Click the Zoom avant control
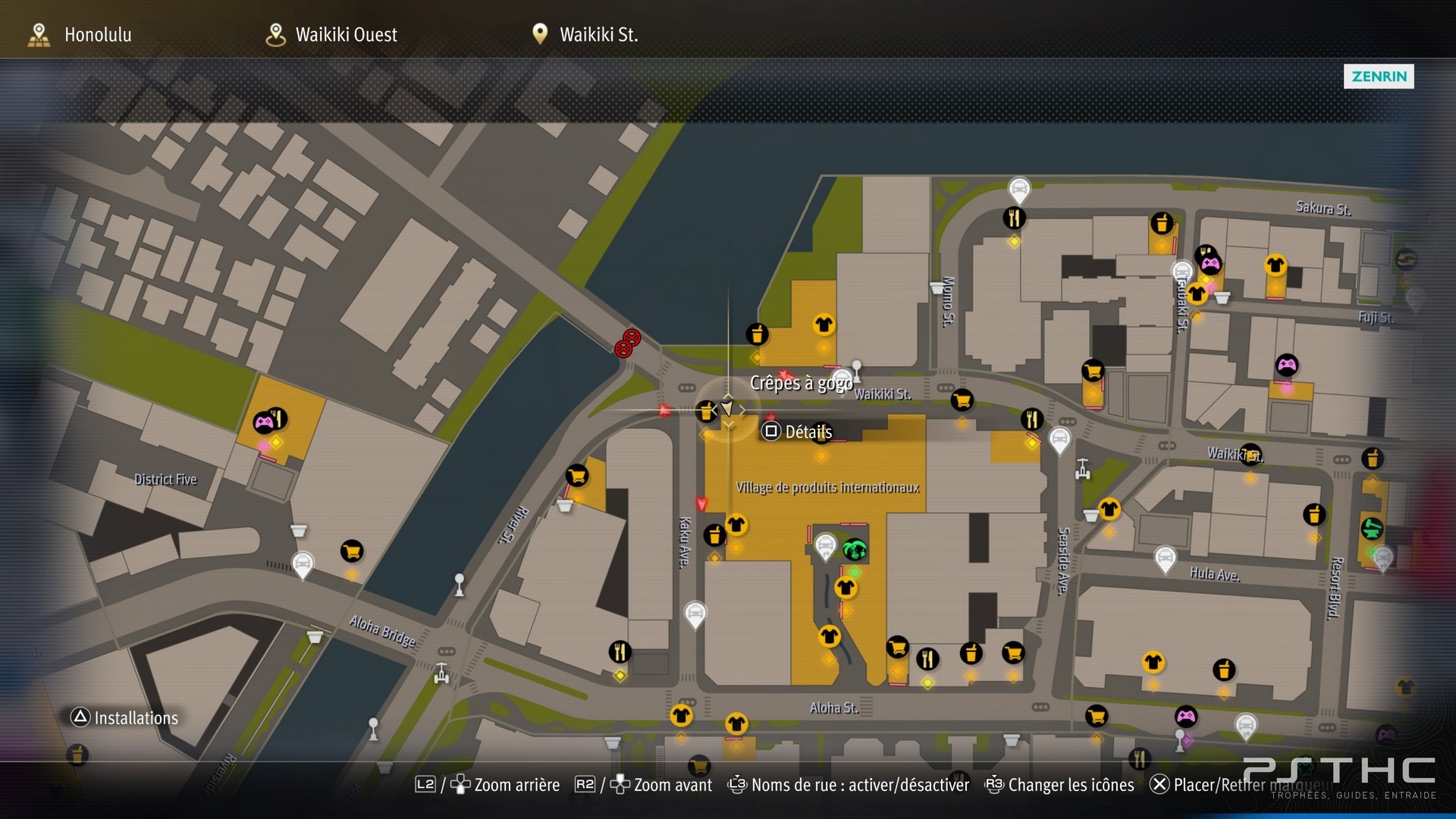This screenshot has width=1456, height=819. pos(643,785)
